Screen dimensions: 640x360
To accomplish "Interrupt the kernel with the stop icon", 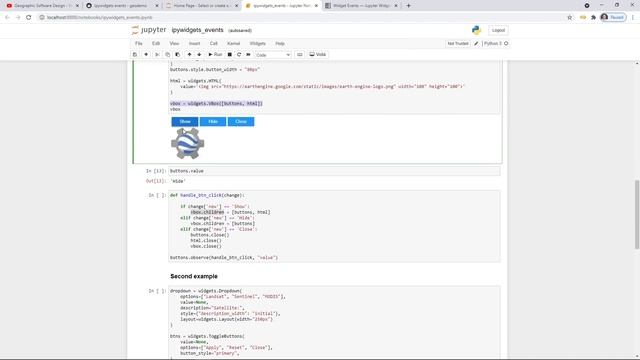I will pos(229,54).
